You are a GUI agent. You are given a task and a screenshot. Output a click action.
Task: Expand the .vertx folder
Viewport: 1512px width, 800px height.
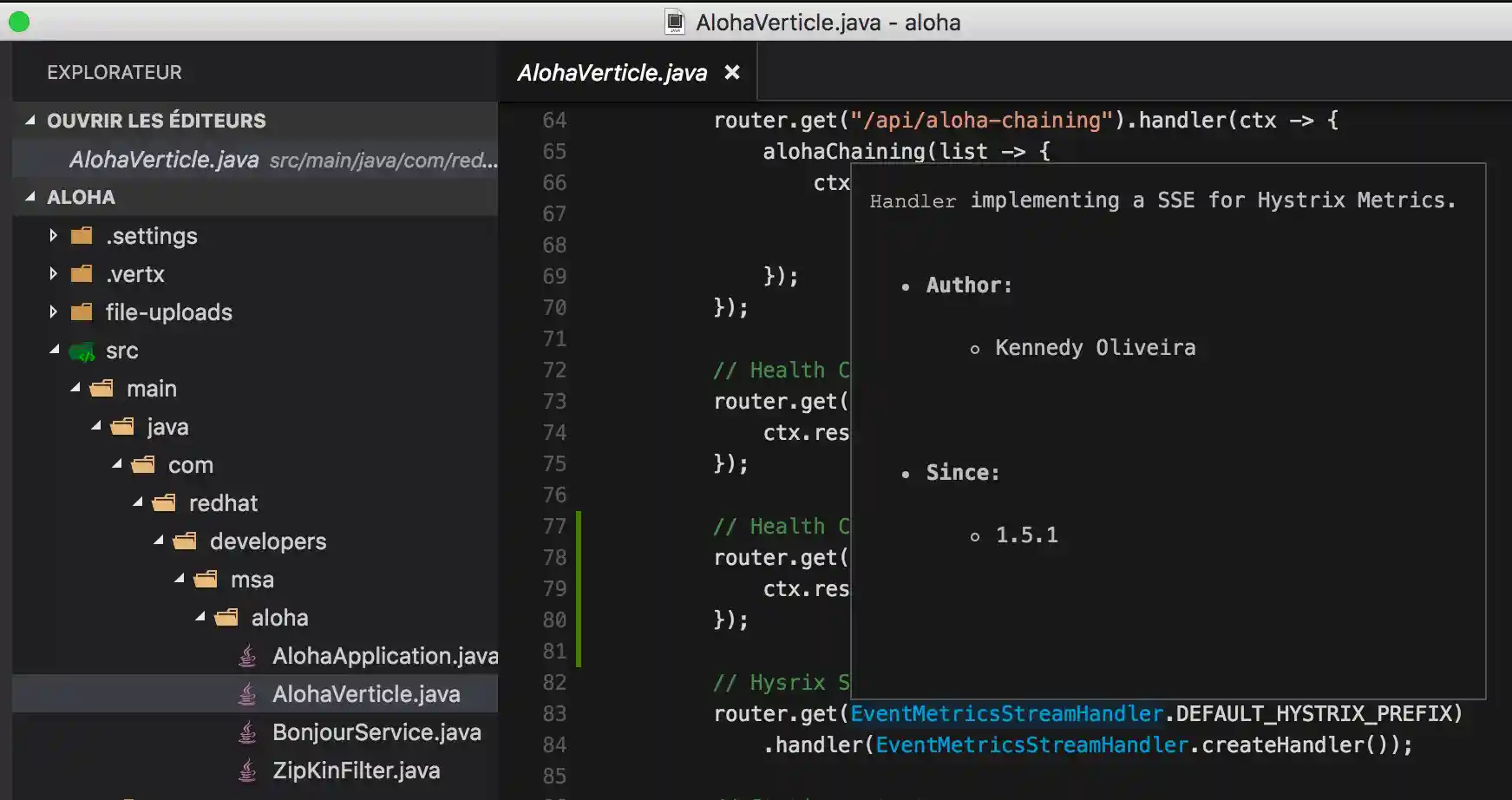pos(53,273)
